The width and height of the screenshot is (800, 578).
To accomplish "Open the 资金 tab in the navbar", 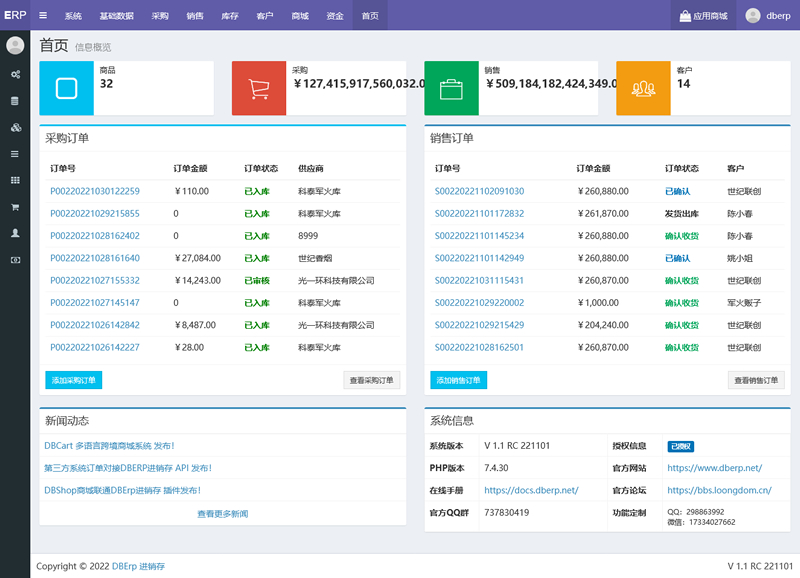I will (335, 15).
